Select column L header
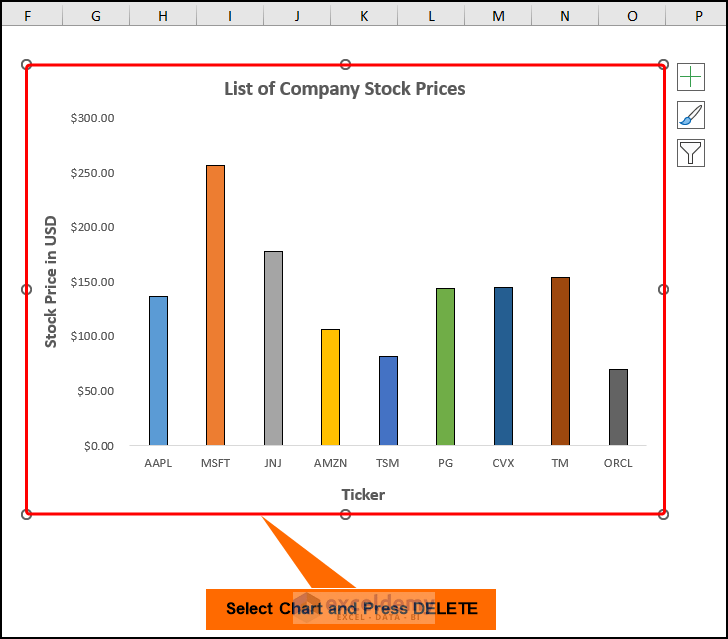 (x=431, y=16)
